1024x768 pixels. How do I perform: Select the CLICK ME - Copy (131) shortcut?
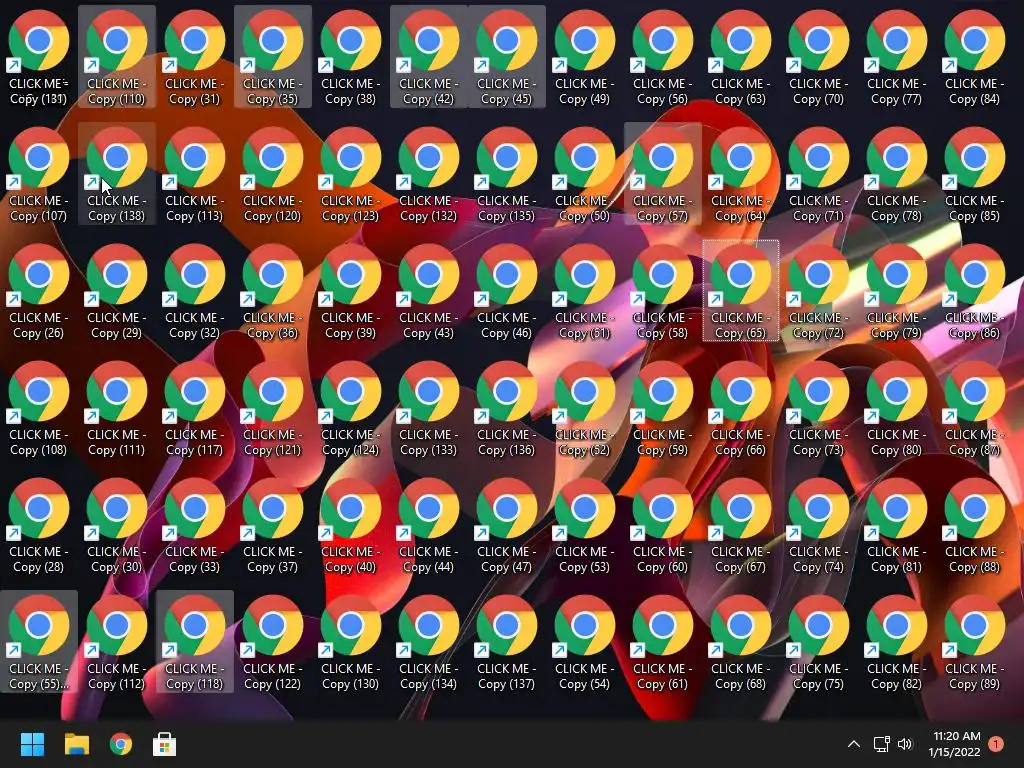point(39,57)
